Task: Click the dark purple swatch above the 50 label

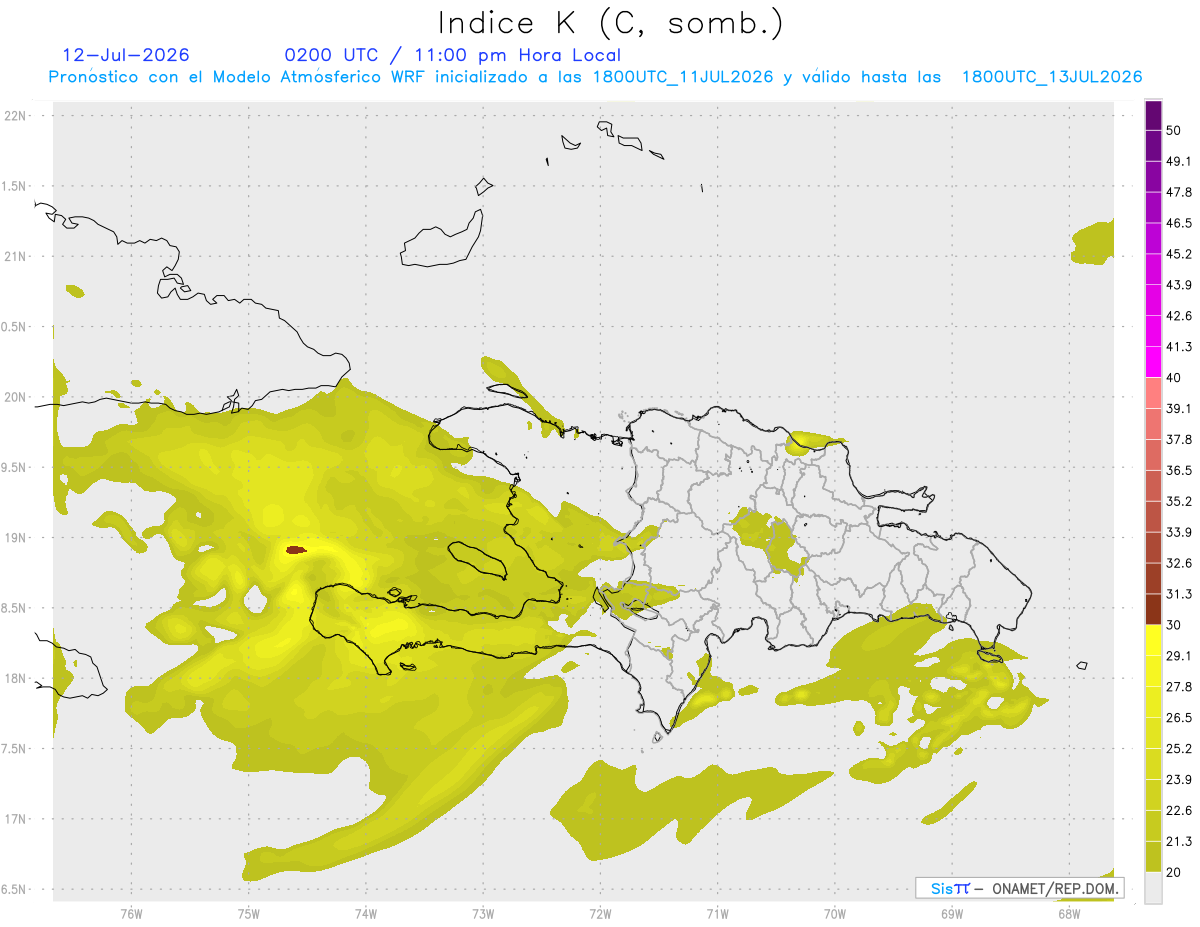Action: 1153,115
